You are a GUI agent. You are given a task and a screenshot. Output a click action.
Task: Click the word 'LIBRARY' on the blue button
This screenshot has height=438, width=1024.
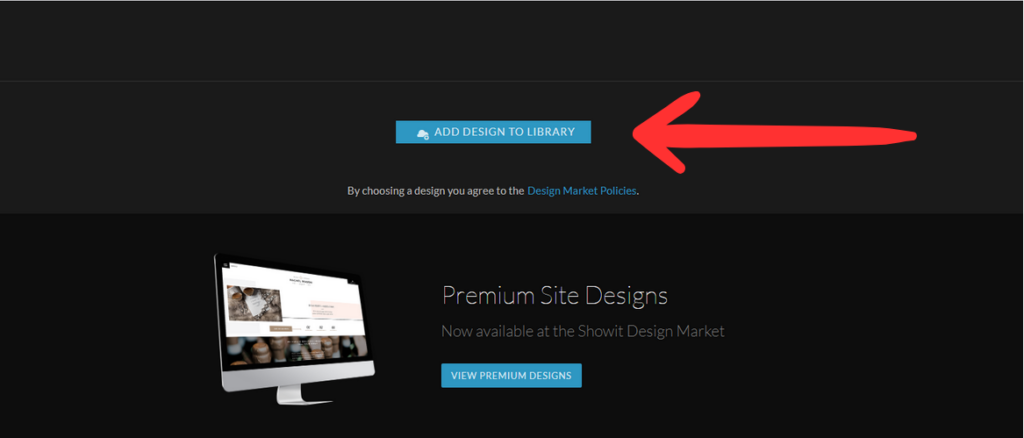coord(551,132)
